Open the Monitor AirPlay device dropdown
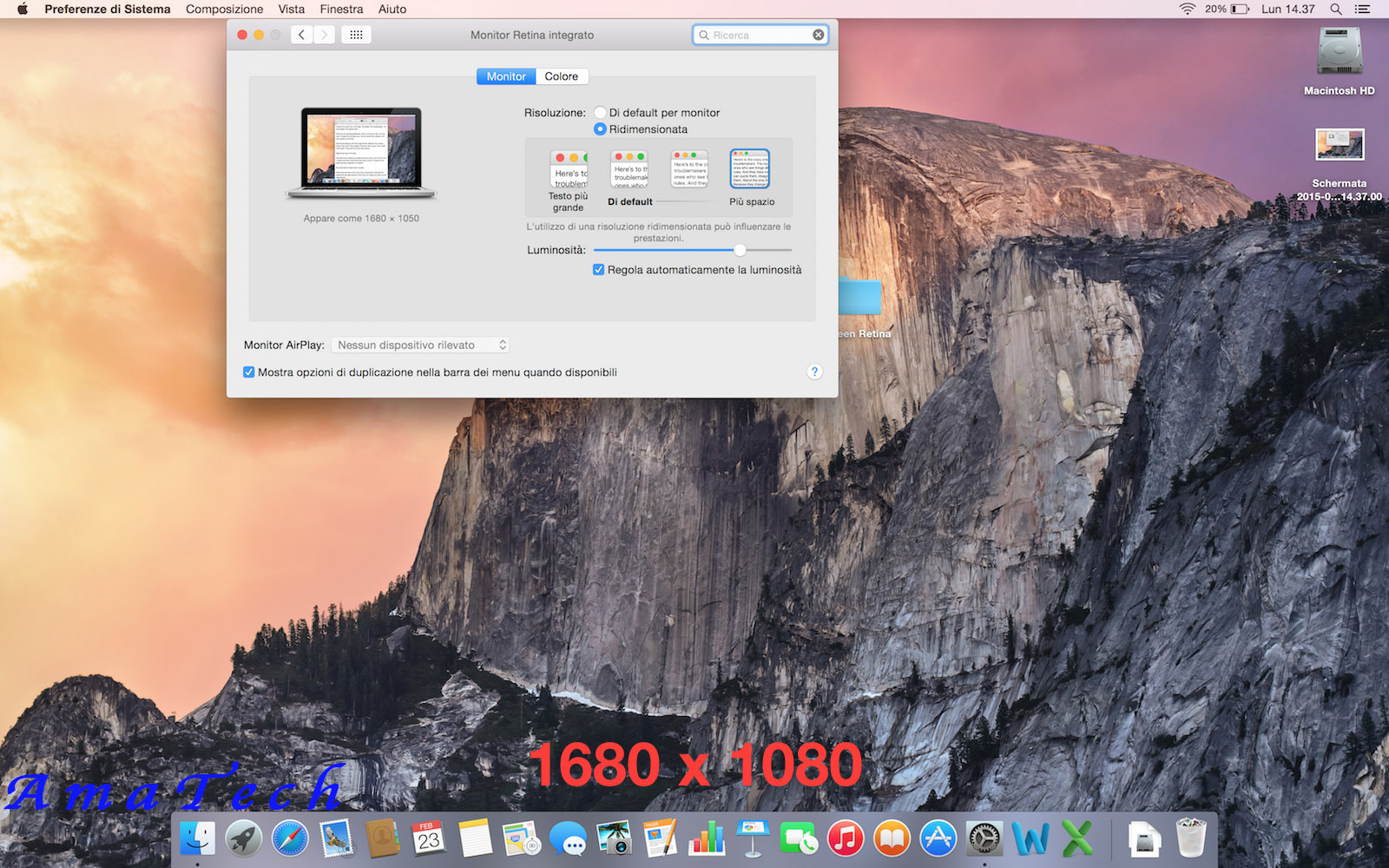The height and width of the screenshot is (868, 1389). (420, 345)
